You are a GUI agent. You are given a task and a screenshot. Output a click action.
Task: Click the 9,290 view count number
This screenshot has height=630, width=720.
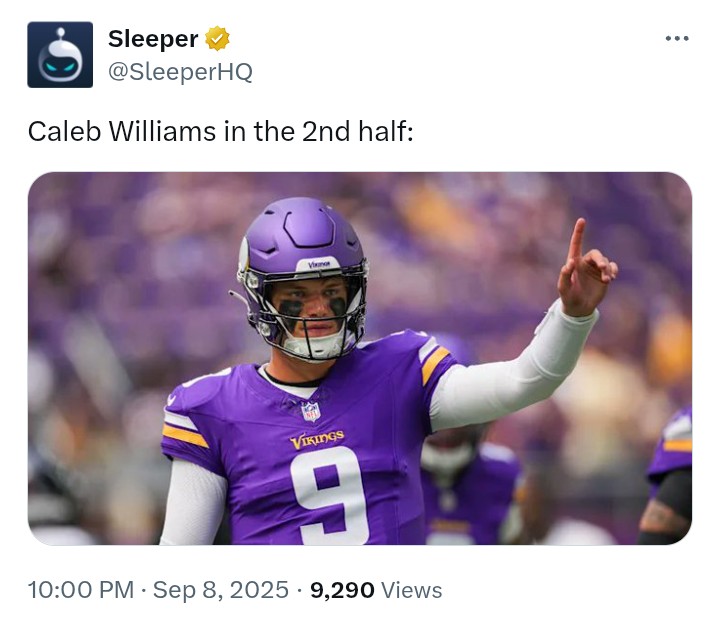[342, 591]
